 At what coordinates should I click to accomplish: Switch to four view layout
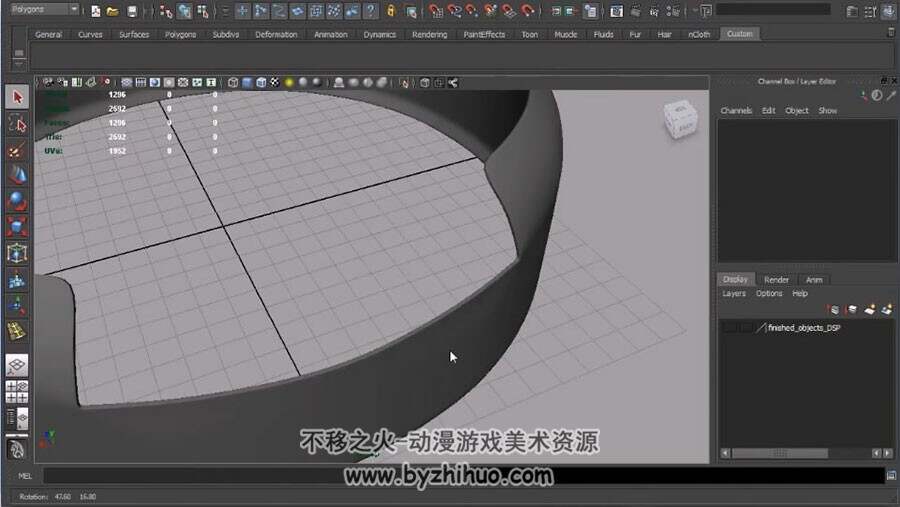click(17, 392)
